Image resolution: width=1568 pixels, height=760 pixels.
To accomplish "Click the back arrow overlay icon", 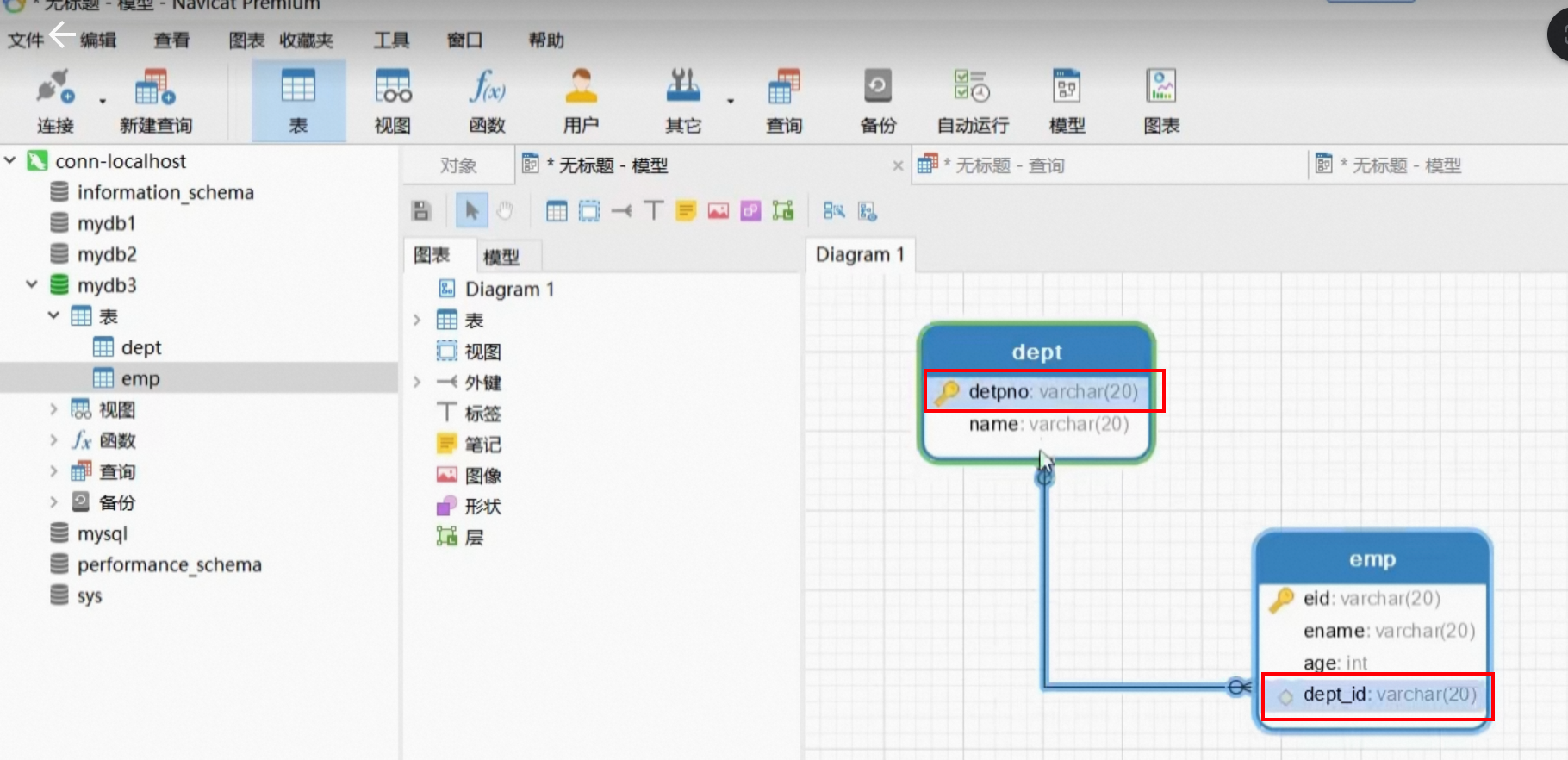I will point(62,34).
